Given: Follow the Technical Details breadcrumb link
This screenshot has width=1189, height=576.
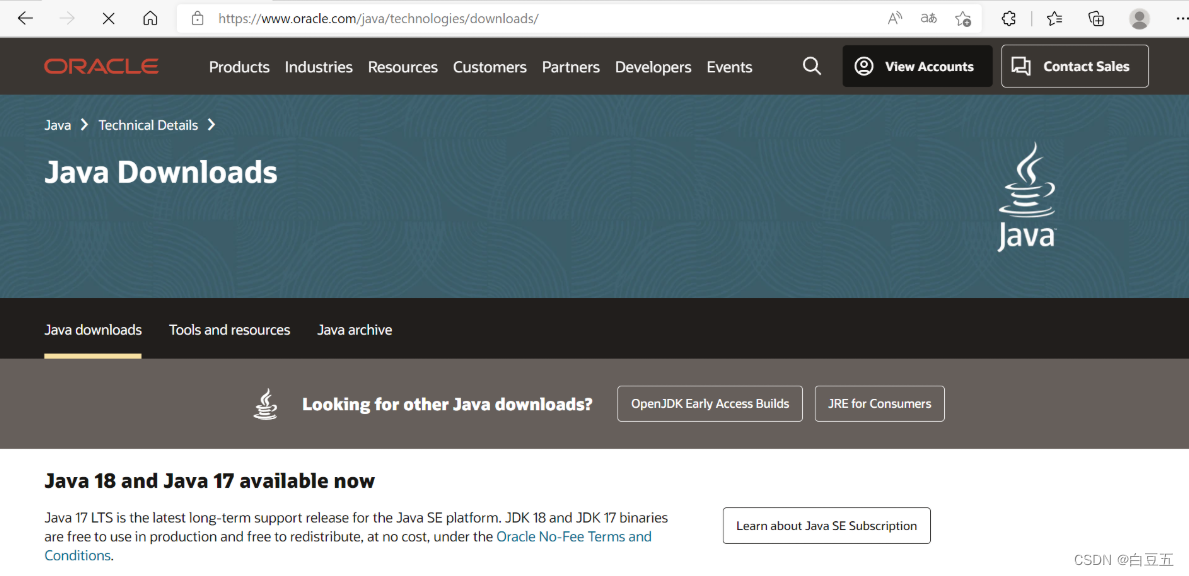Looking at the screenshot, I should click(148, 125).
